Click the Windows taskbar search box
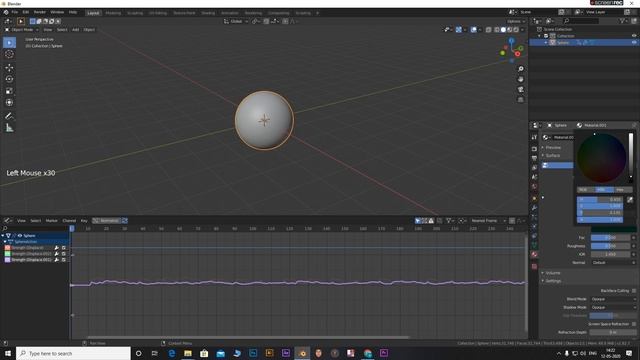 (x=73, y=353)
